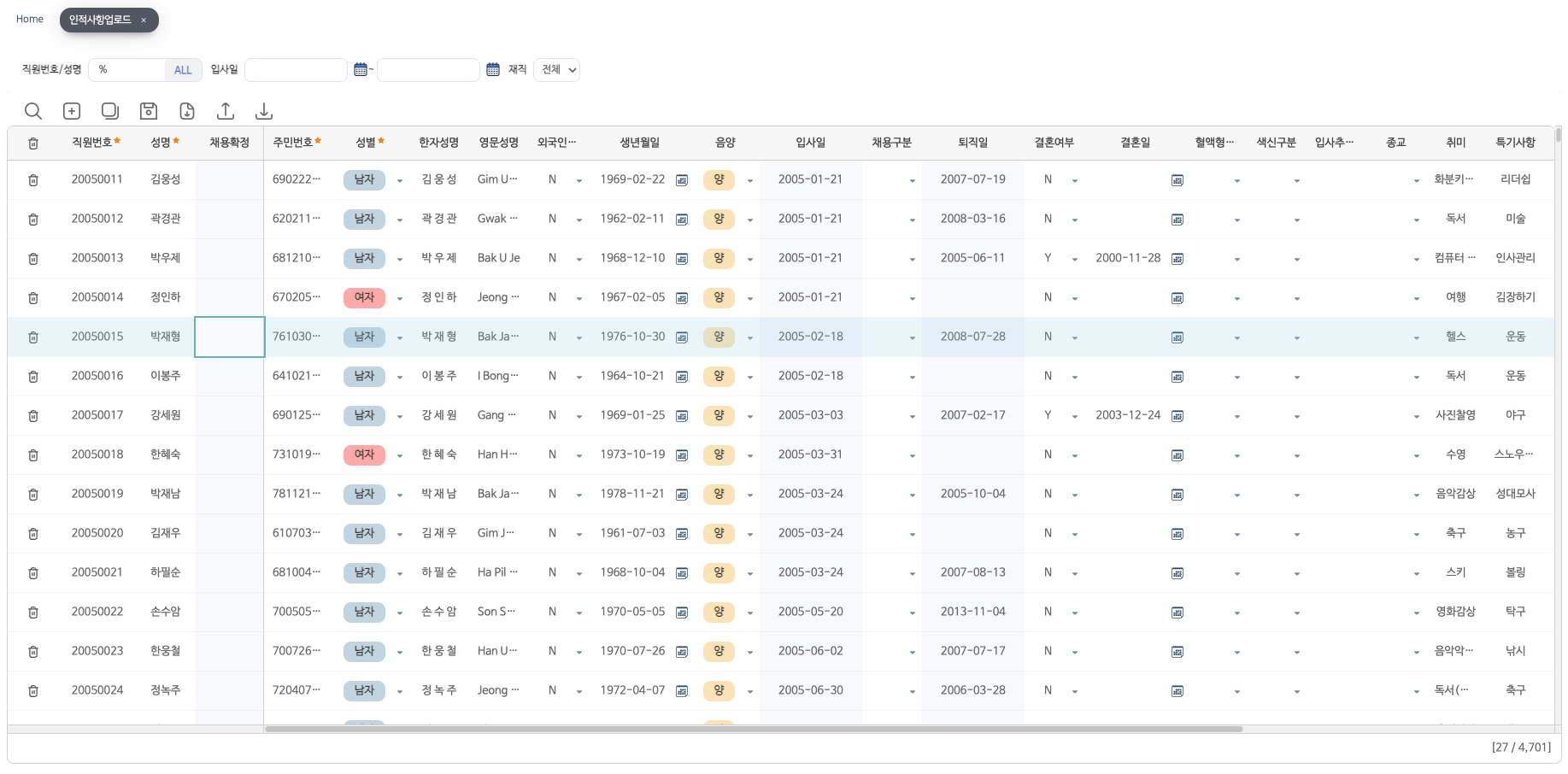This screenshot has width=1568, height=774.
Task: Click the upload arrow toolbar icon
Action: 226,111
